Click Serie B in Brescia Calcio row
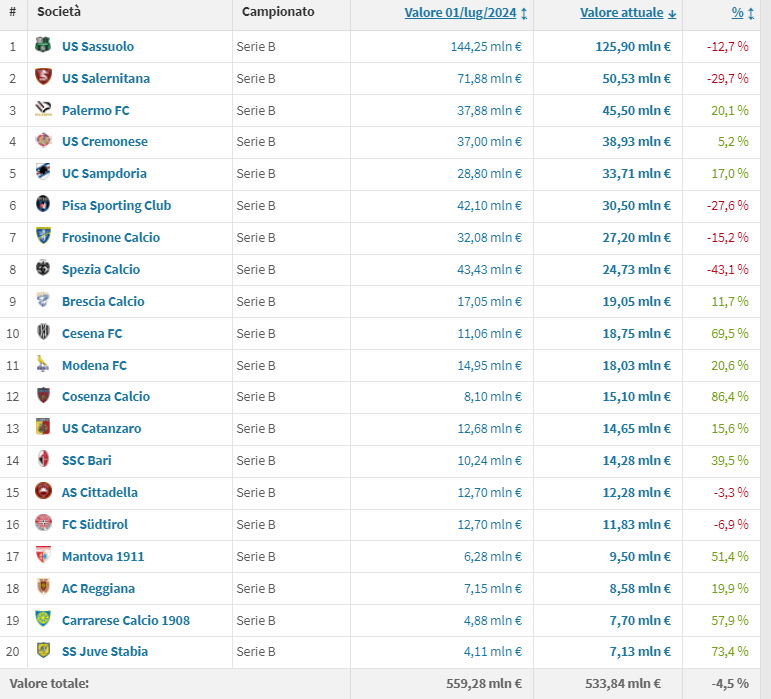 (x=255, y=301)
